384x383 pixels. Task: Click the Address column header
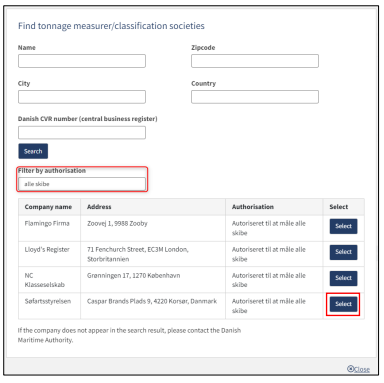coord(99,207)
